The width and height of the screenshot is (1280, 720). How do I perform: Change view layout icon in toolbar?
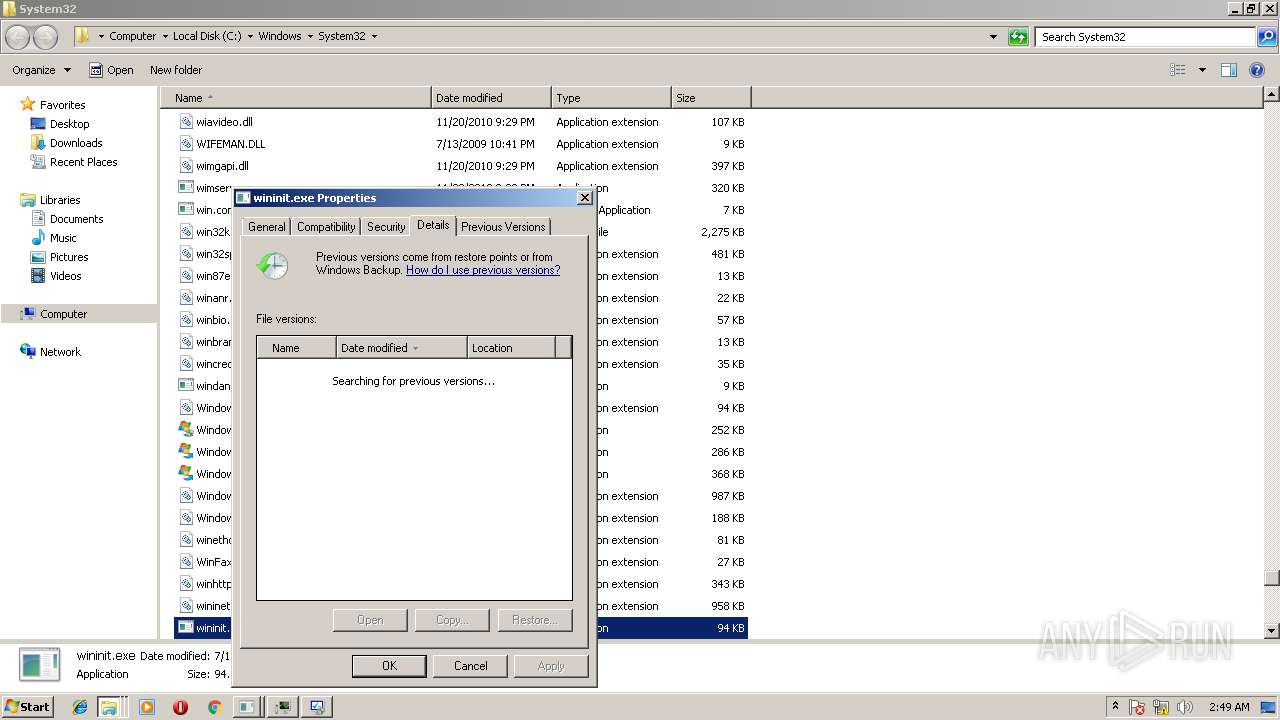tap(1178, 70)
